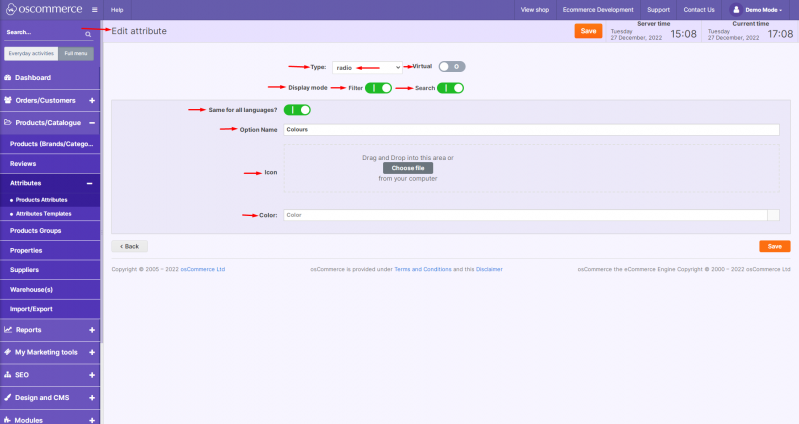Click the Dashboard home icon
This screenshot has width=799, height=424.
[x=8, y=77]
